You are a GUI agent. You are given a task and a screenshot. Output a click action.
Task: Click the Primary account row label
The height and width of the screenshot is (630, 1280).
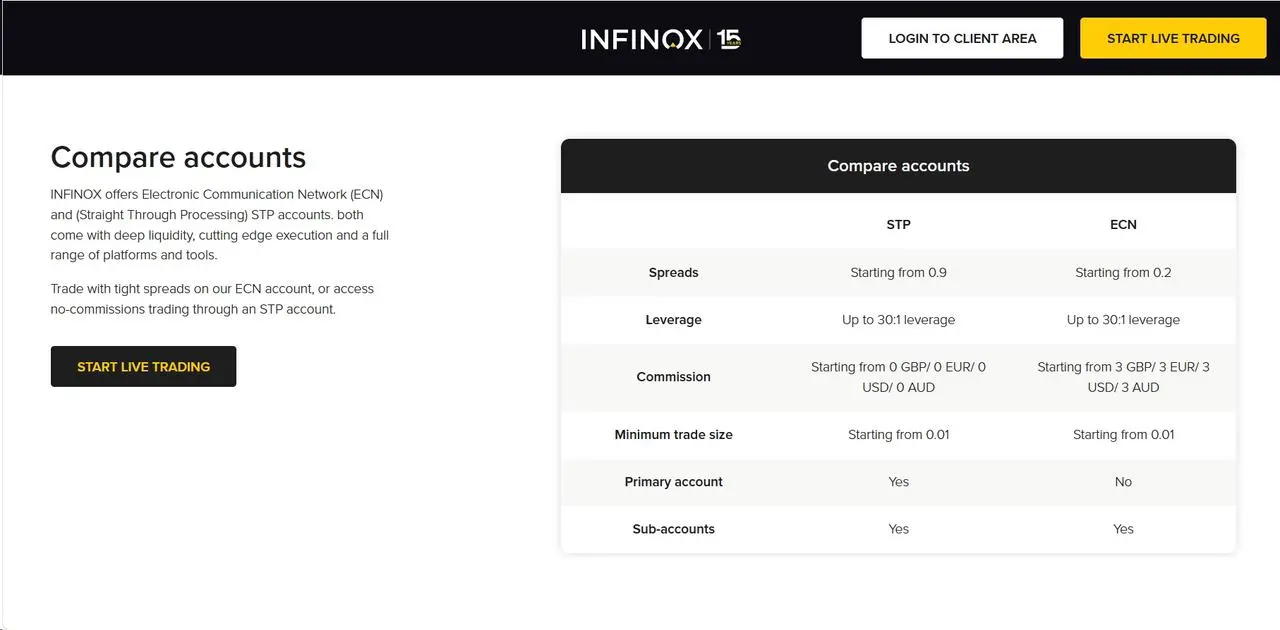click(x=673, y=481)
